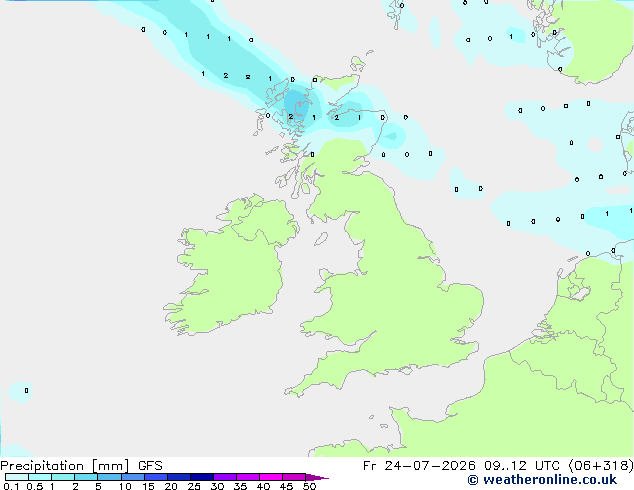The width and height of the screenshot is (634, 490).
Task: Click the '30' legend scale value
Action: click(x=217, y=486)
